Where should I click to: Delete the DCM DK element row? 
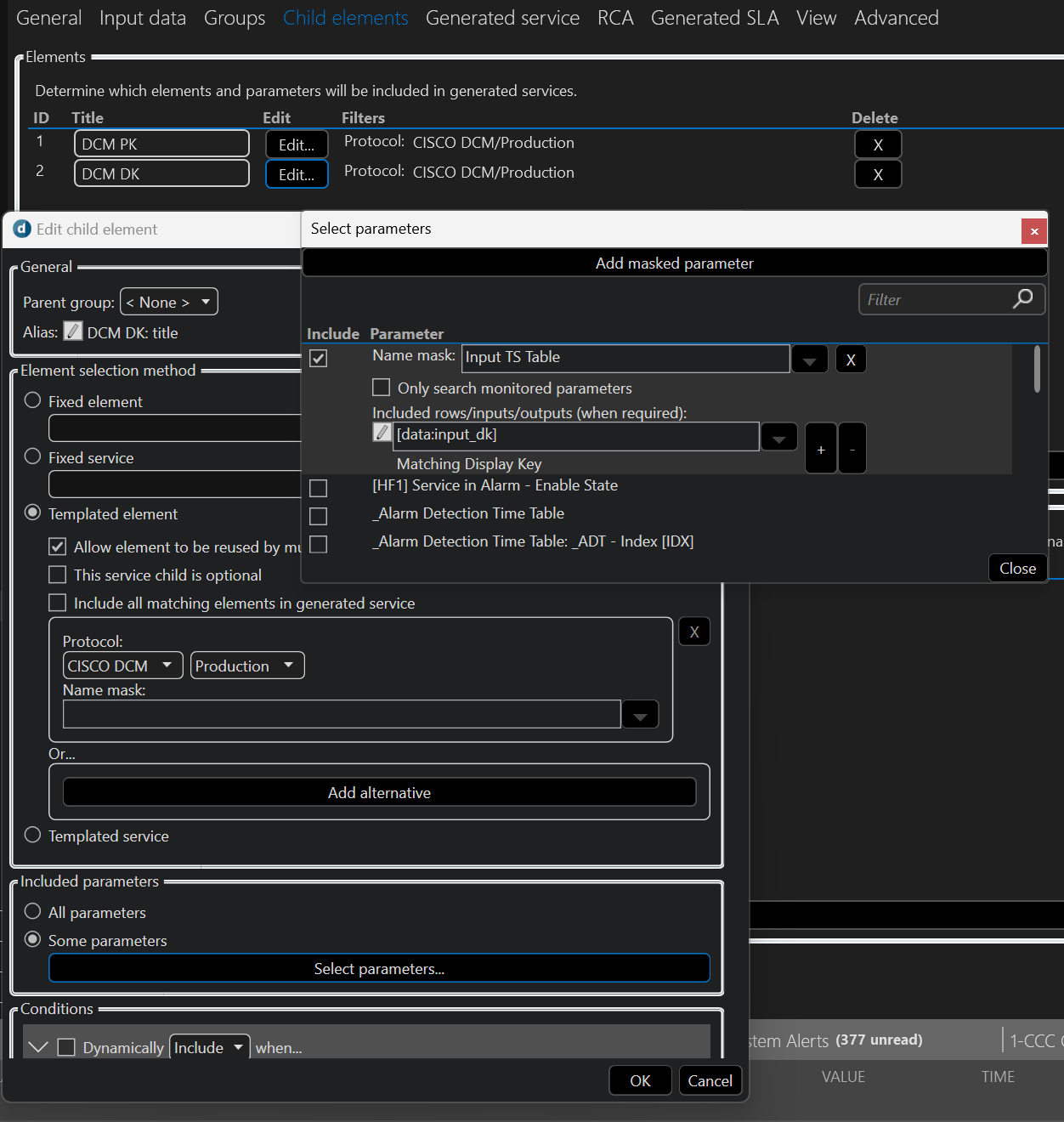pyautogui.click(x=878, y=174)
